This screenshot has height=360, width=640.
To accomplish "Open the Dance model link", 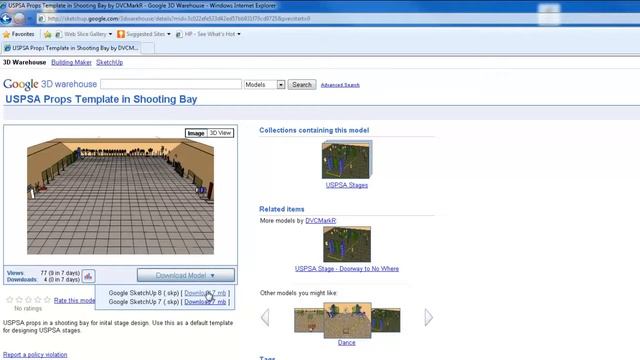I will pyautogui.click(x=347, y=343).
